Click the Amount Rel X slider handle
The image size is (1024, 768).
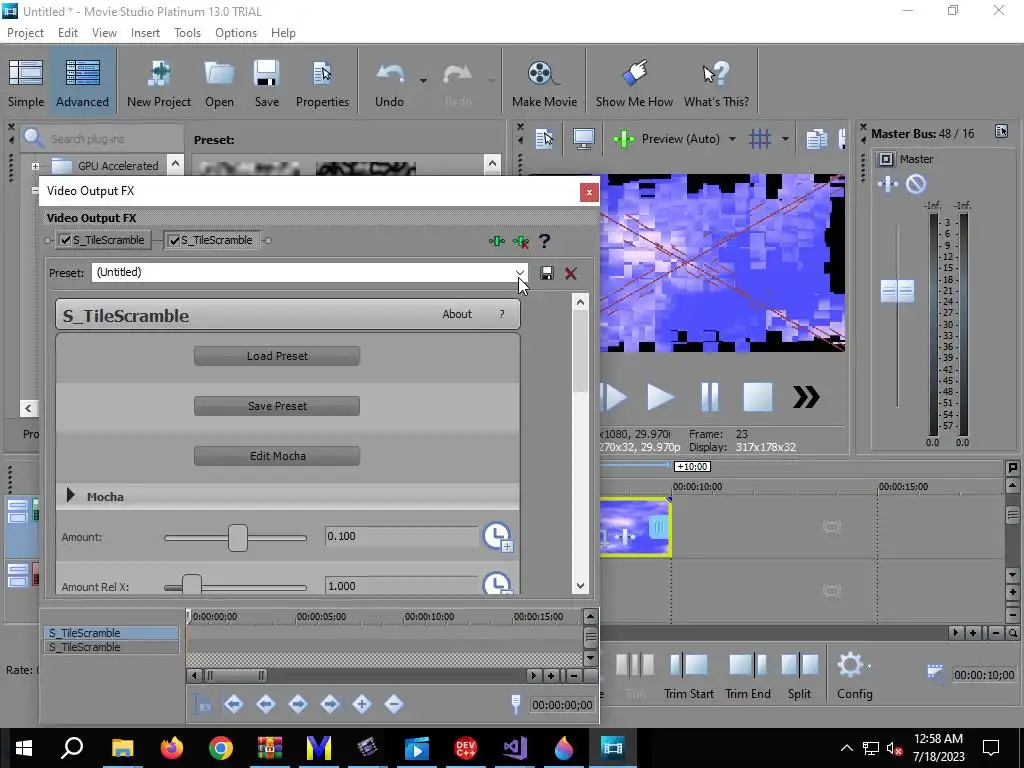191,585
